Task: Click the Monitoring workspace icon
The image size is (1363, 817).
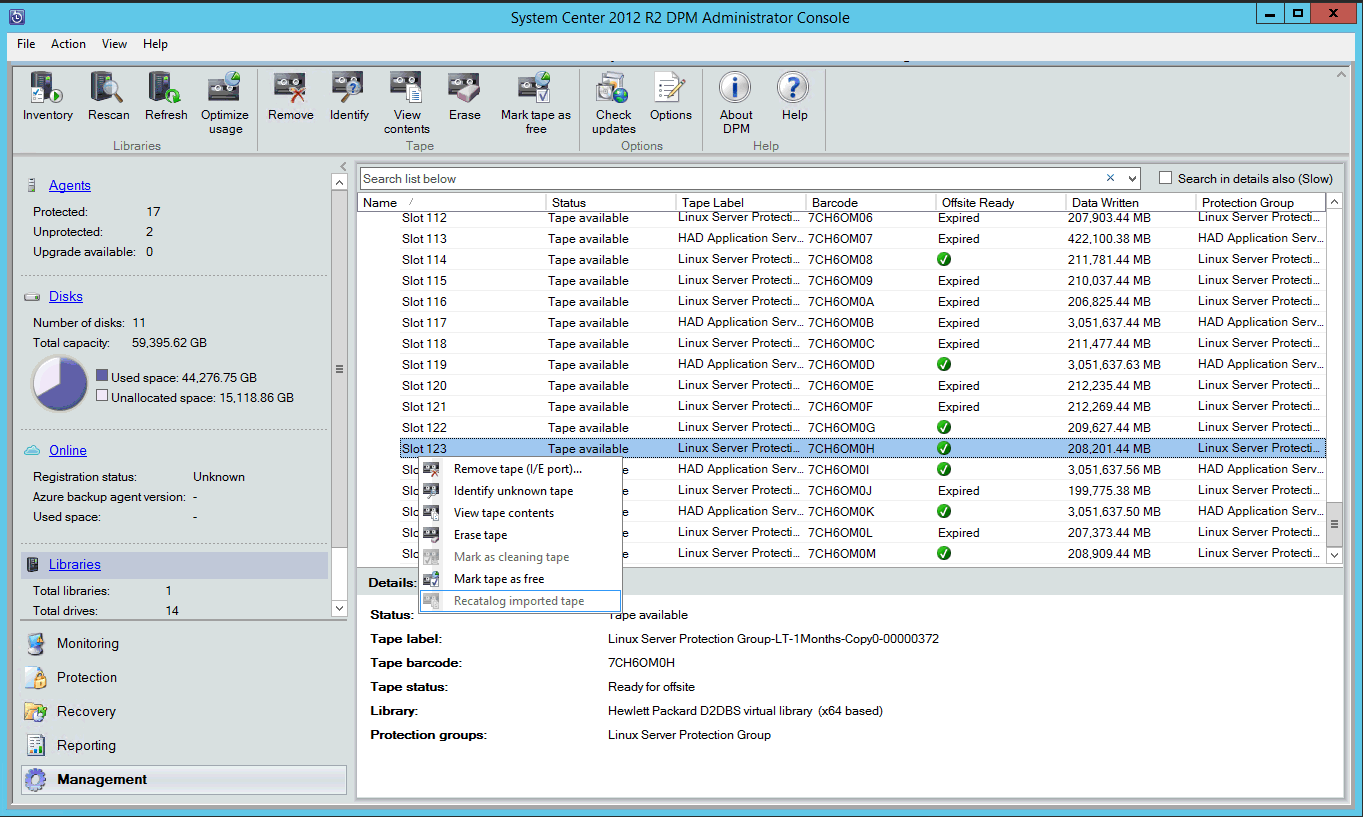Action: pos(36,643)
